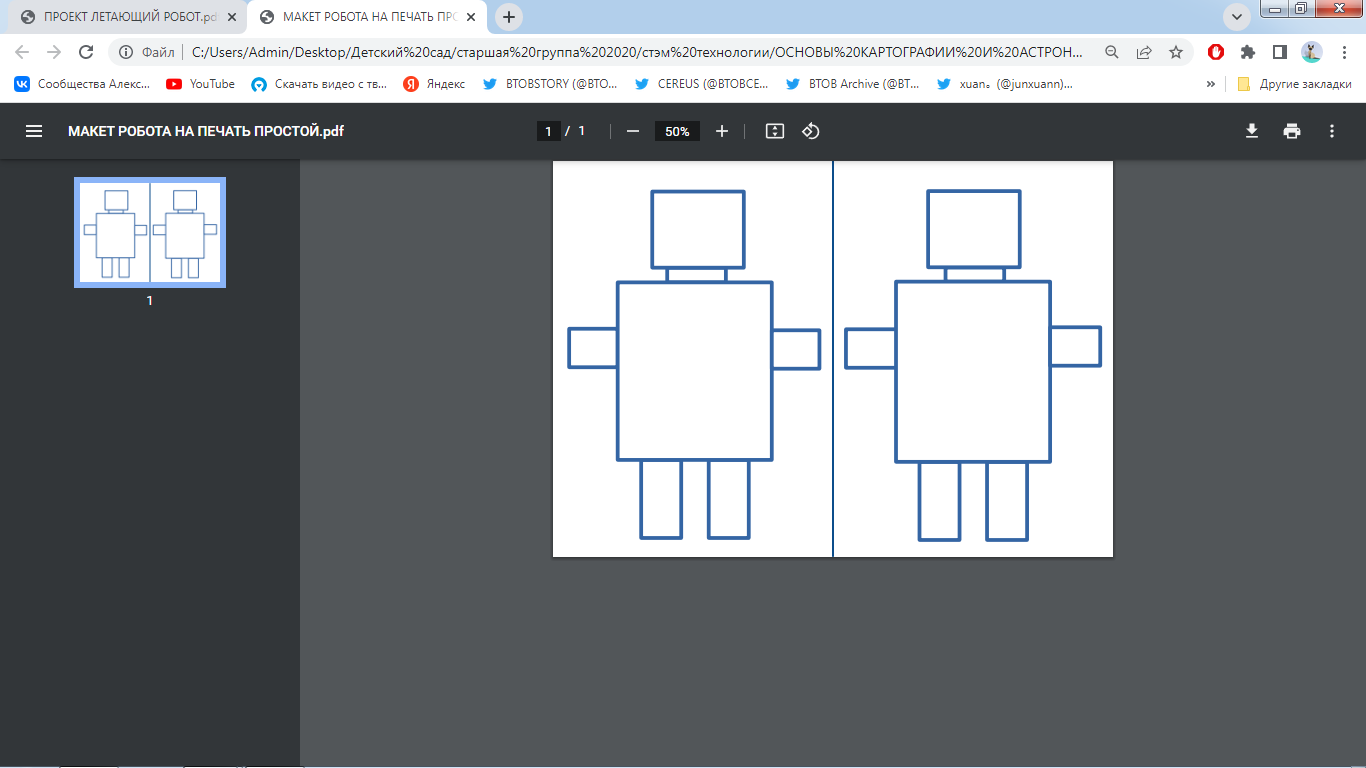Image resolution: width=1366 pixels, height=768 pixels.
Task: Zoom in with the plus button
Action: [722, 131]
